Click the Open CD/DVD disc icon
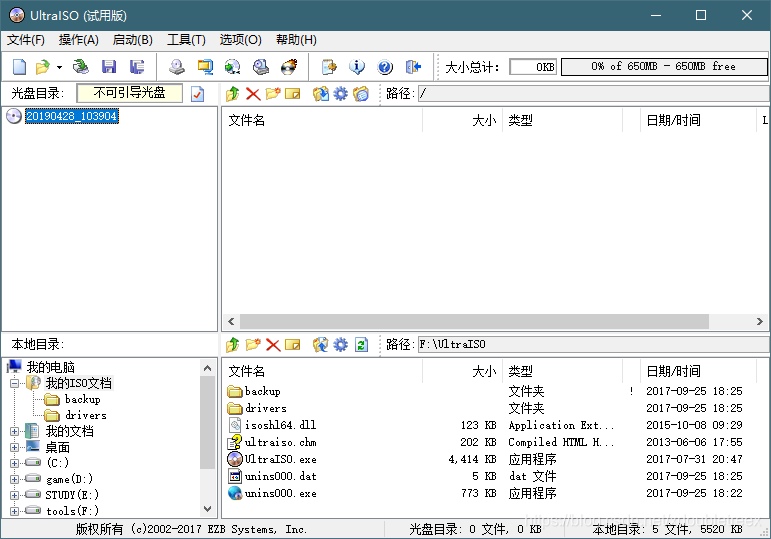The image size is (771, 539). pos(81,66)
